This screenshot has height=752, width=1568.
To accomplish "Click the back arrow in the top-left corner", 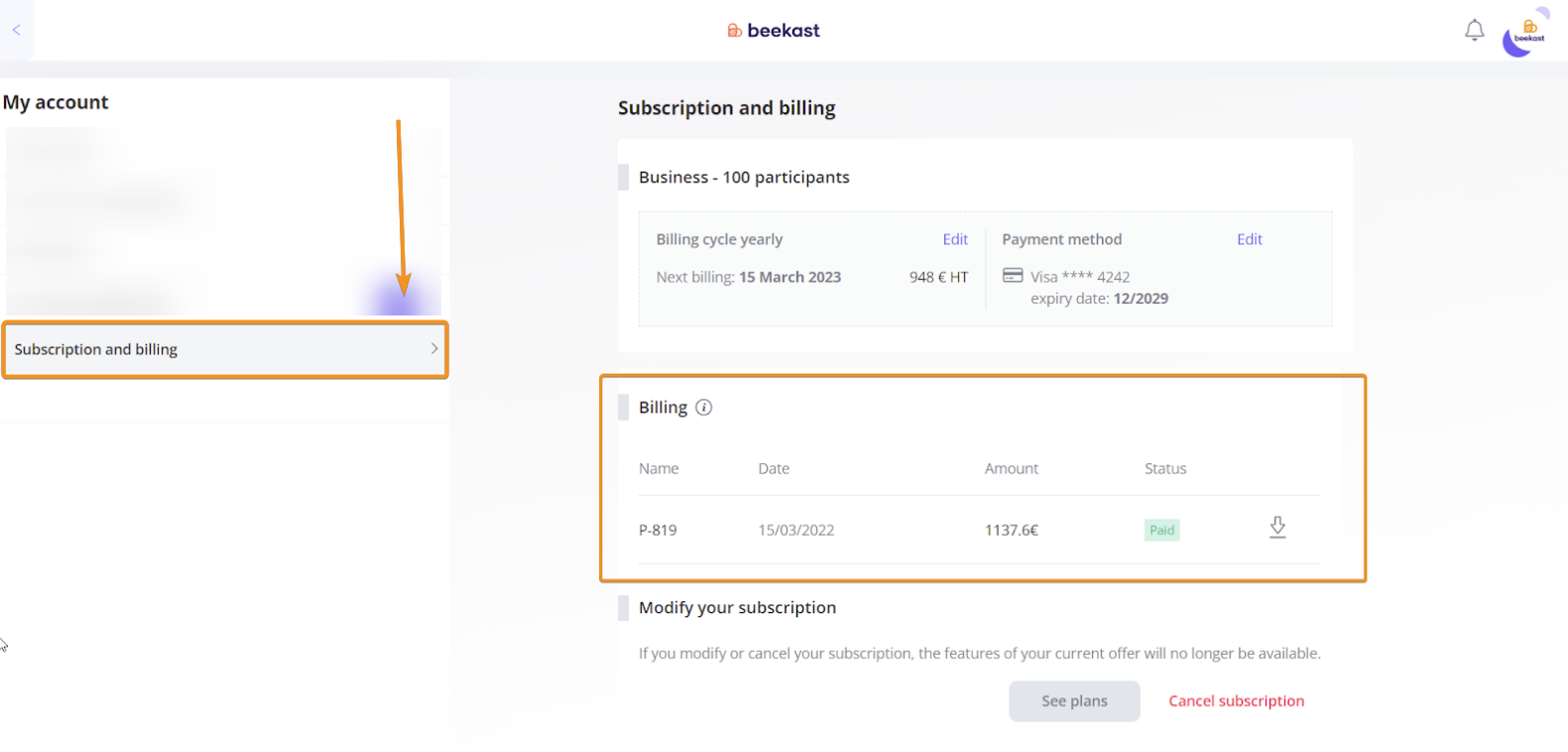I will point(16,30).
